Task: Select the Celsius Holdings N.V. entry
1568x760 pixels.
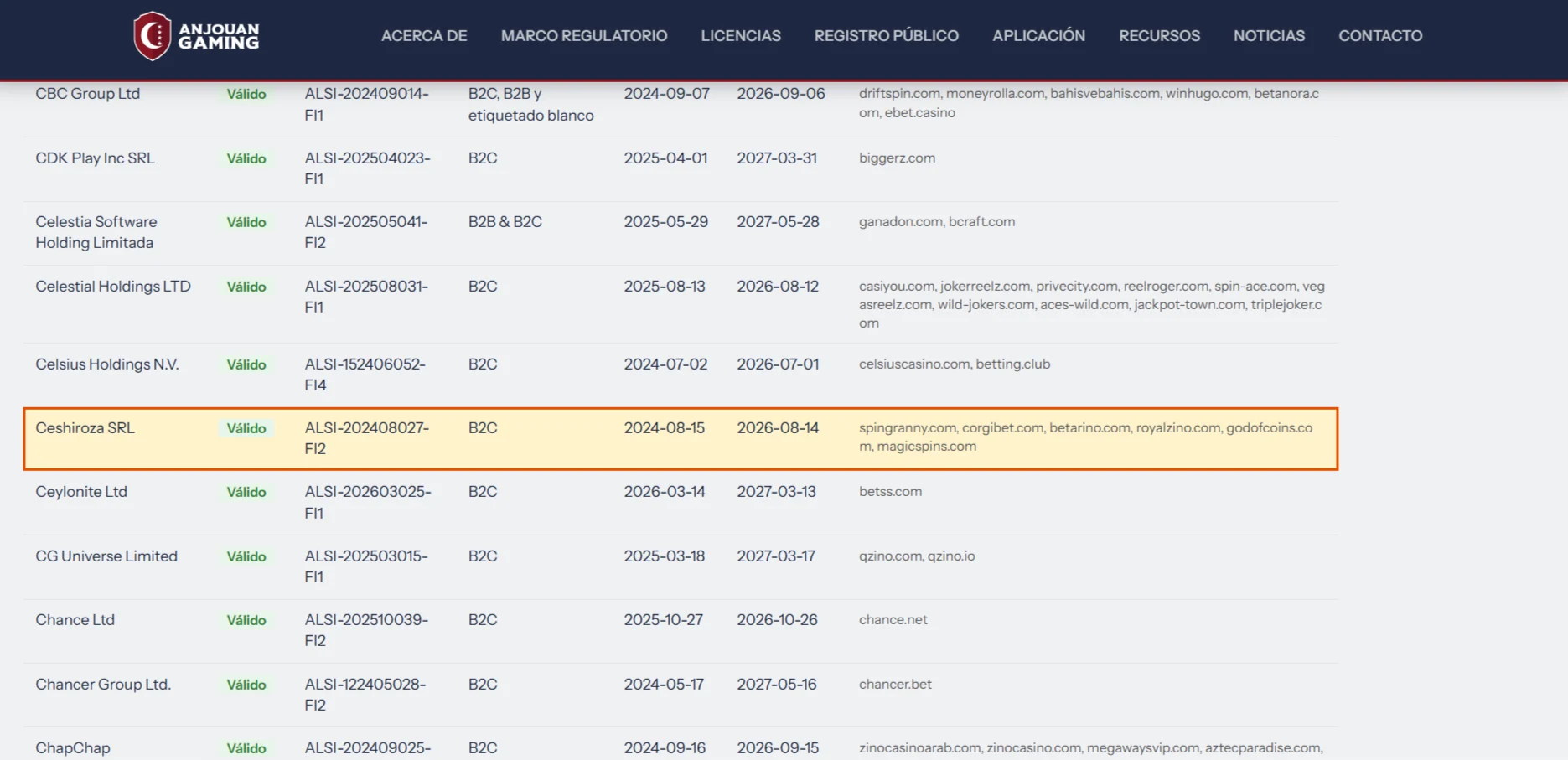Action: 107,364
